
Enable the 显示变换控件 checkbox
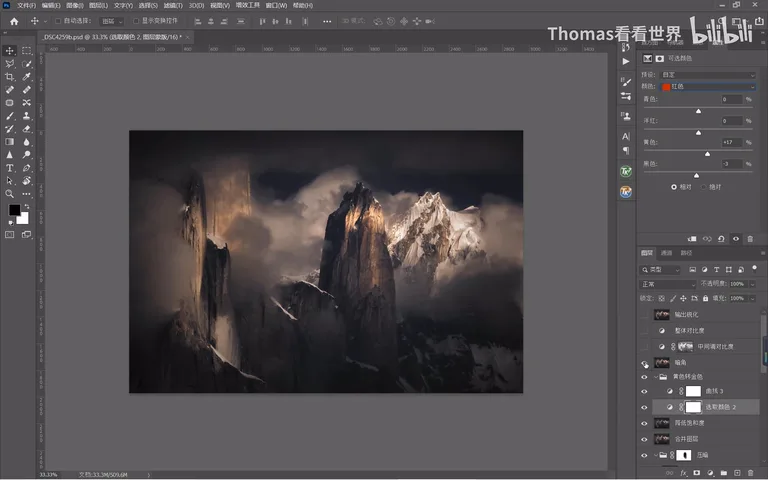click(x=136, y=21)
